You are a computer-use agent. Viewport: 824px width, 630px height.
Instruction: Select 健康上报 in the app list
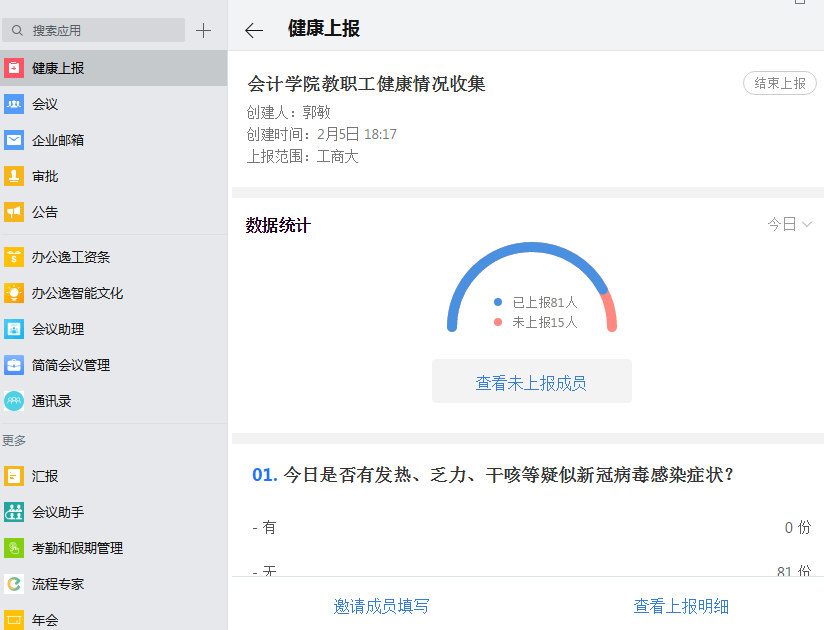coord(58,68)
